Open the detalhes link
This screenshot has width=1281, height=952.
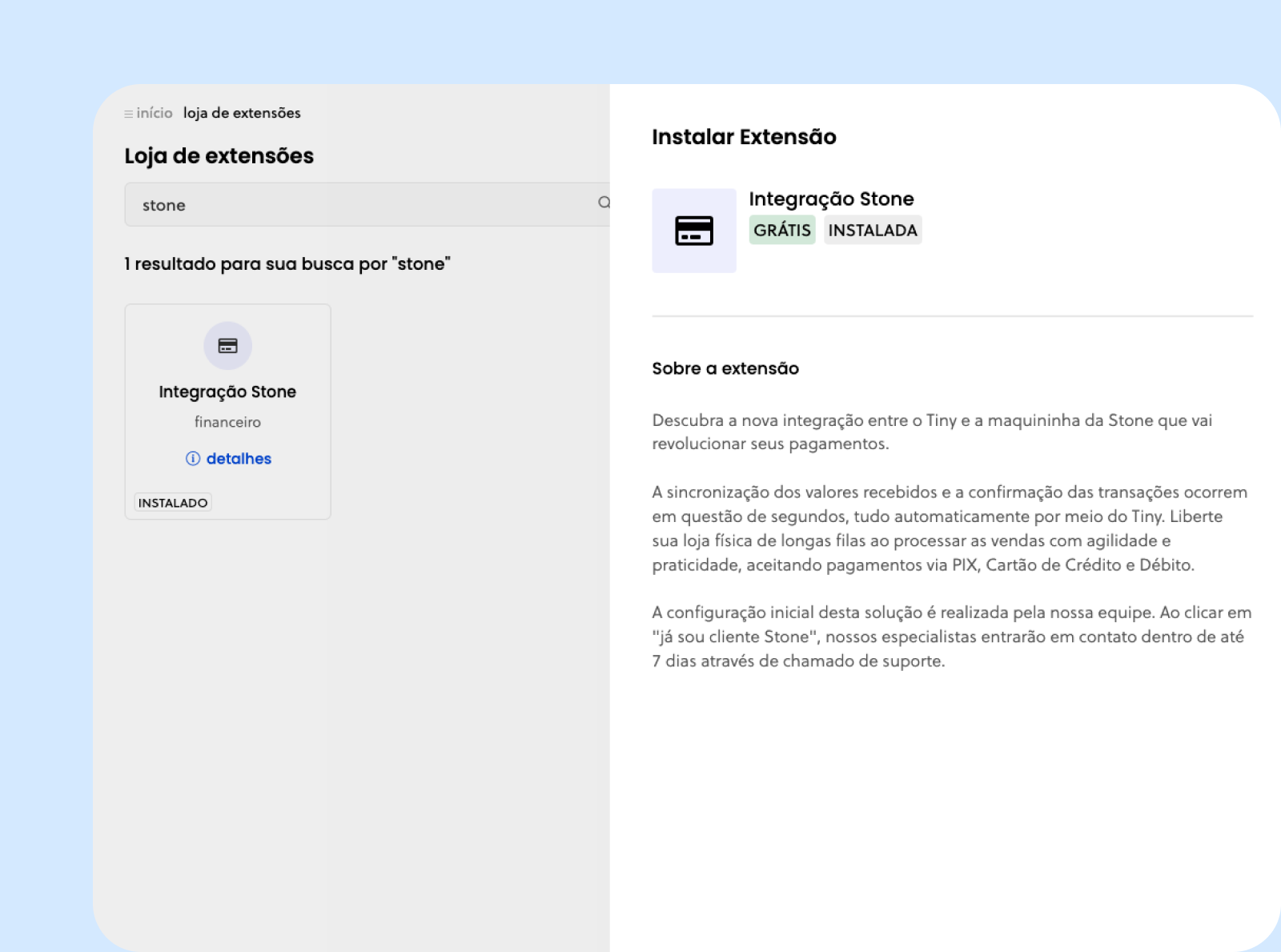(239, 459)
